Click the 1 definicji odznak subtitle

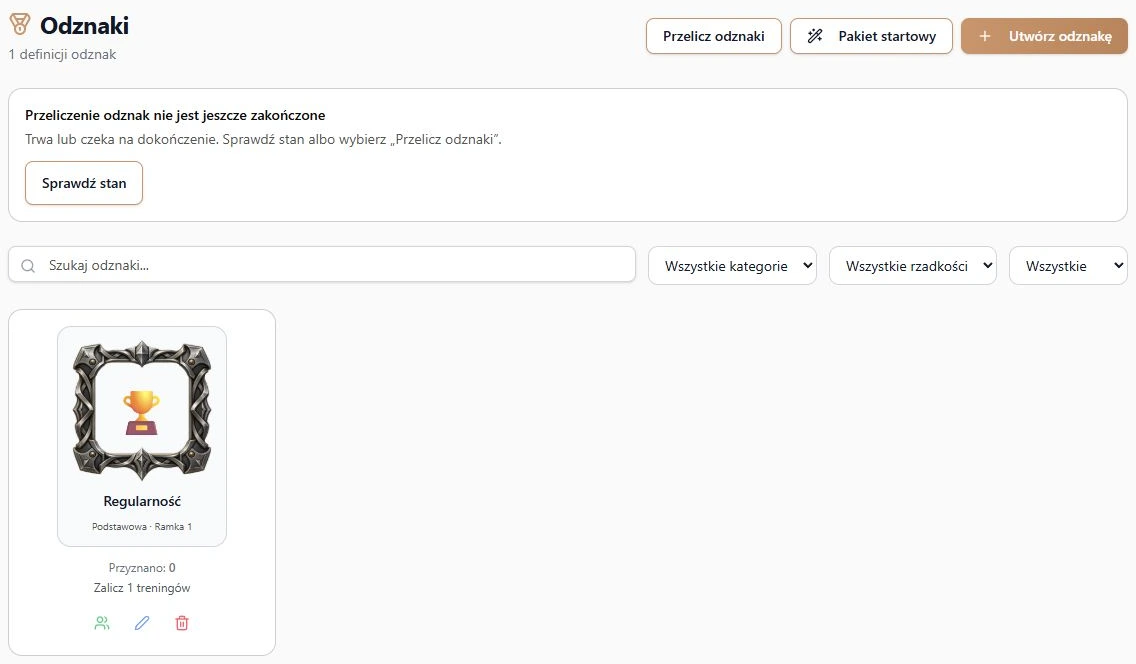[x=62, y=54]
